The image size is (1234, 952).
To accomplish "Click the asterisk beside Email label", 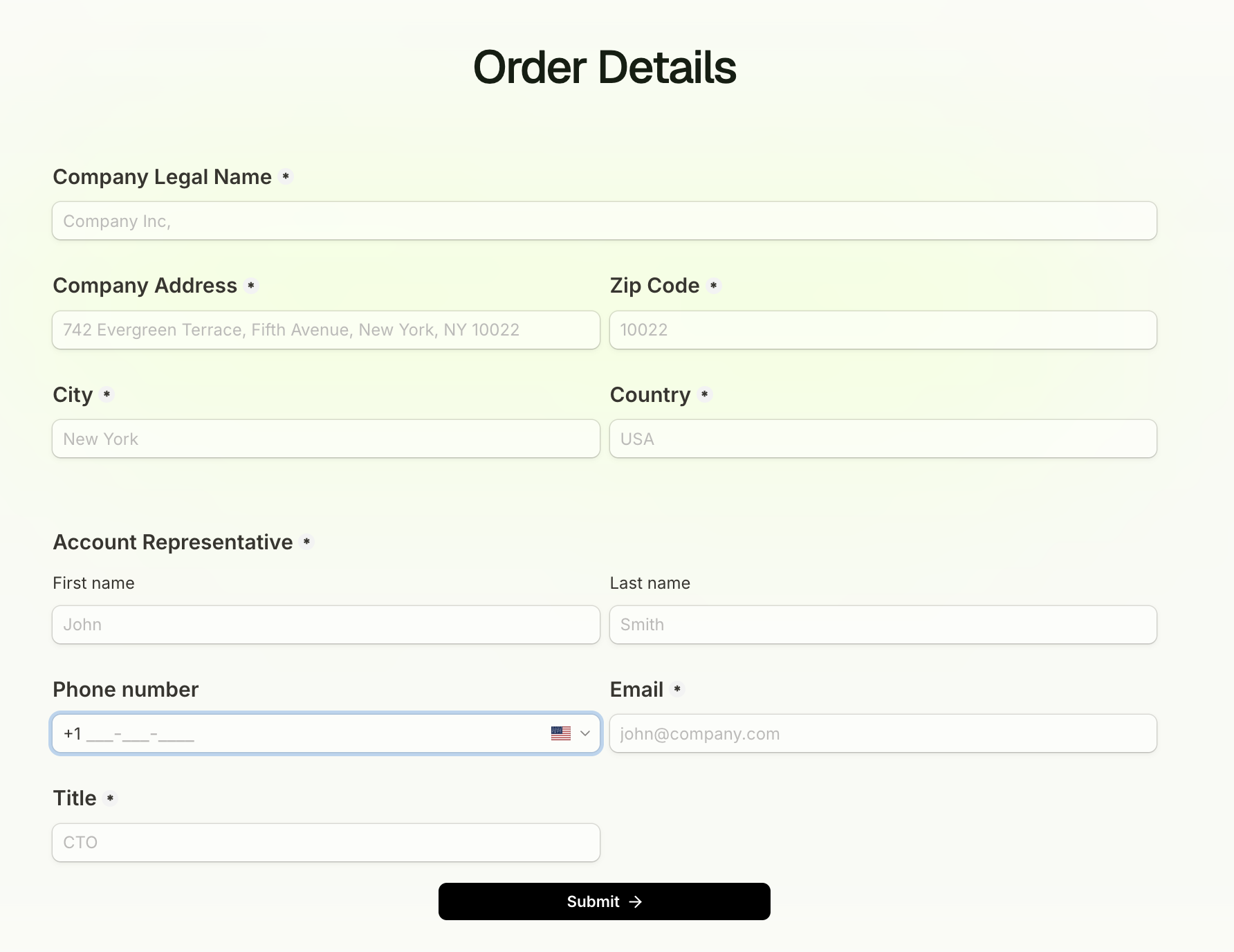I will click(678, 690).
